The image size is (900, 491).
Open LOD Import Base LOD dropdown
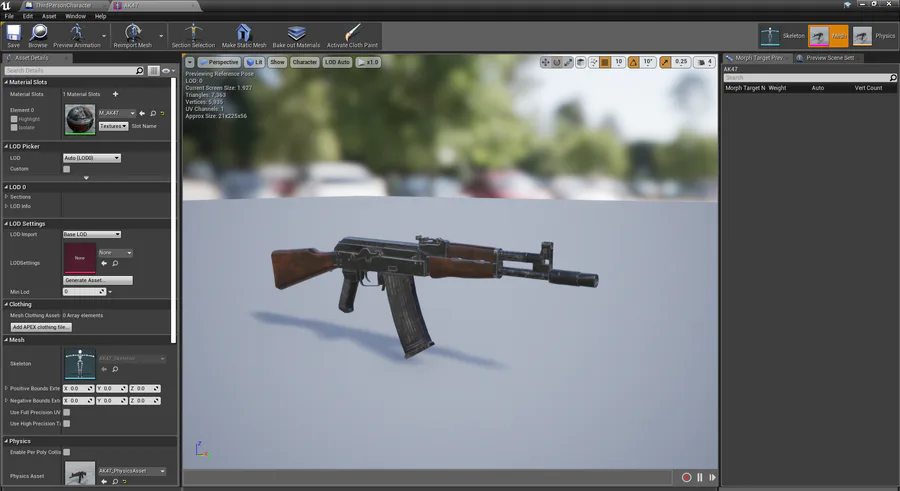pyautogui.click(x=91, y=234)
